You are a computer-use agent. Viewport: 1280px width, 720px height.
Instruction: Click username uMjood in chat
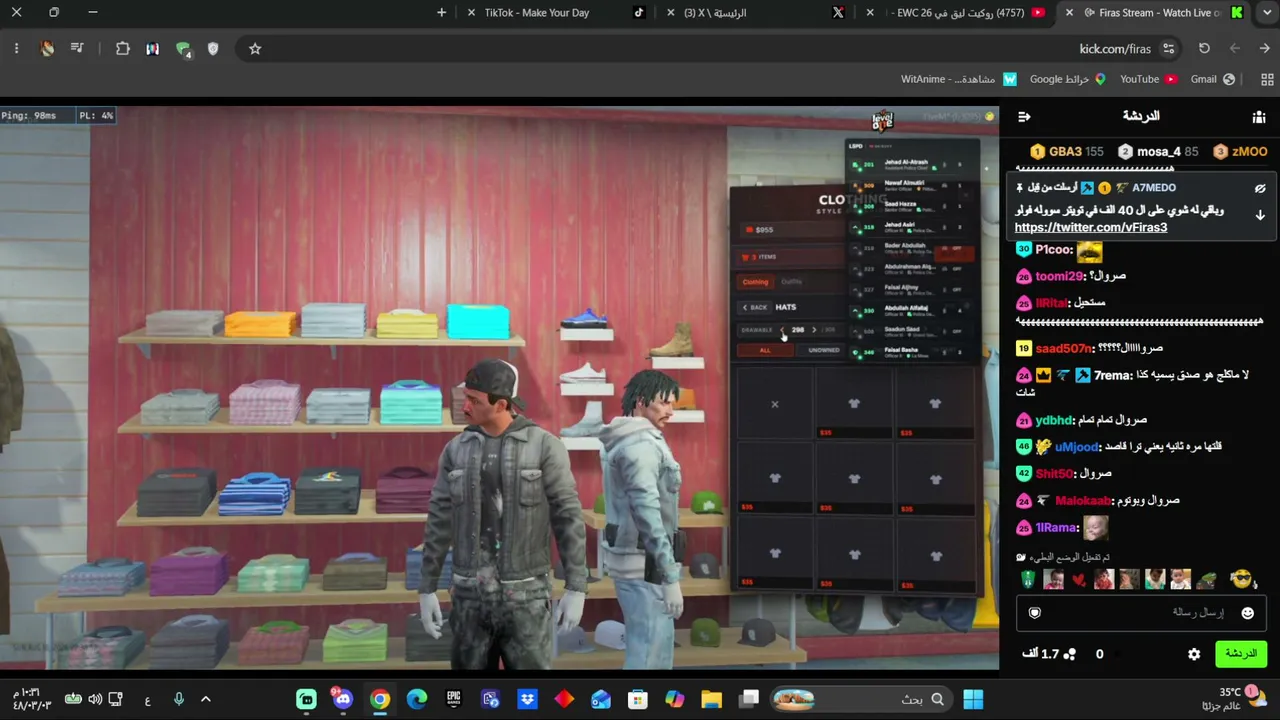pyautogui.click(x=1077, y=447)
